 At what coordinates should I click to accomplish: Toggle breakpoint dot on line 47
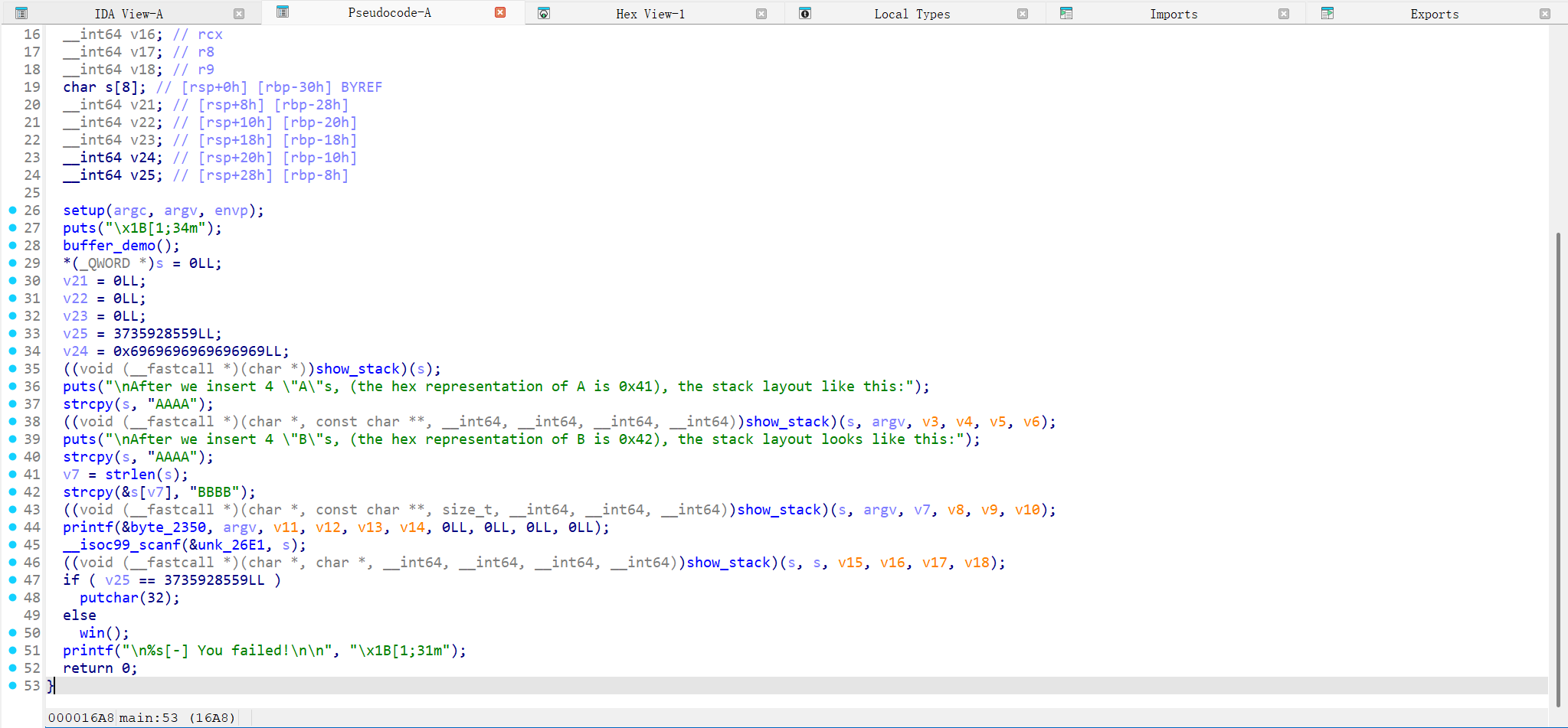12,580
